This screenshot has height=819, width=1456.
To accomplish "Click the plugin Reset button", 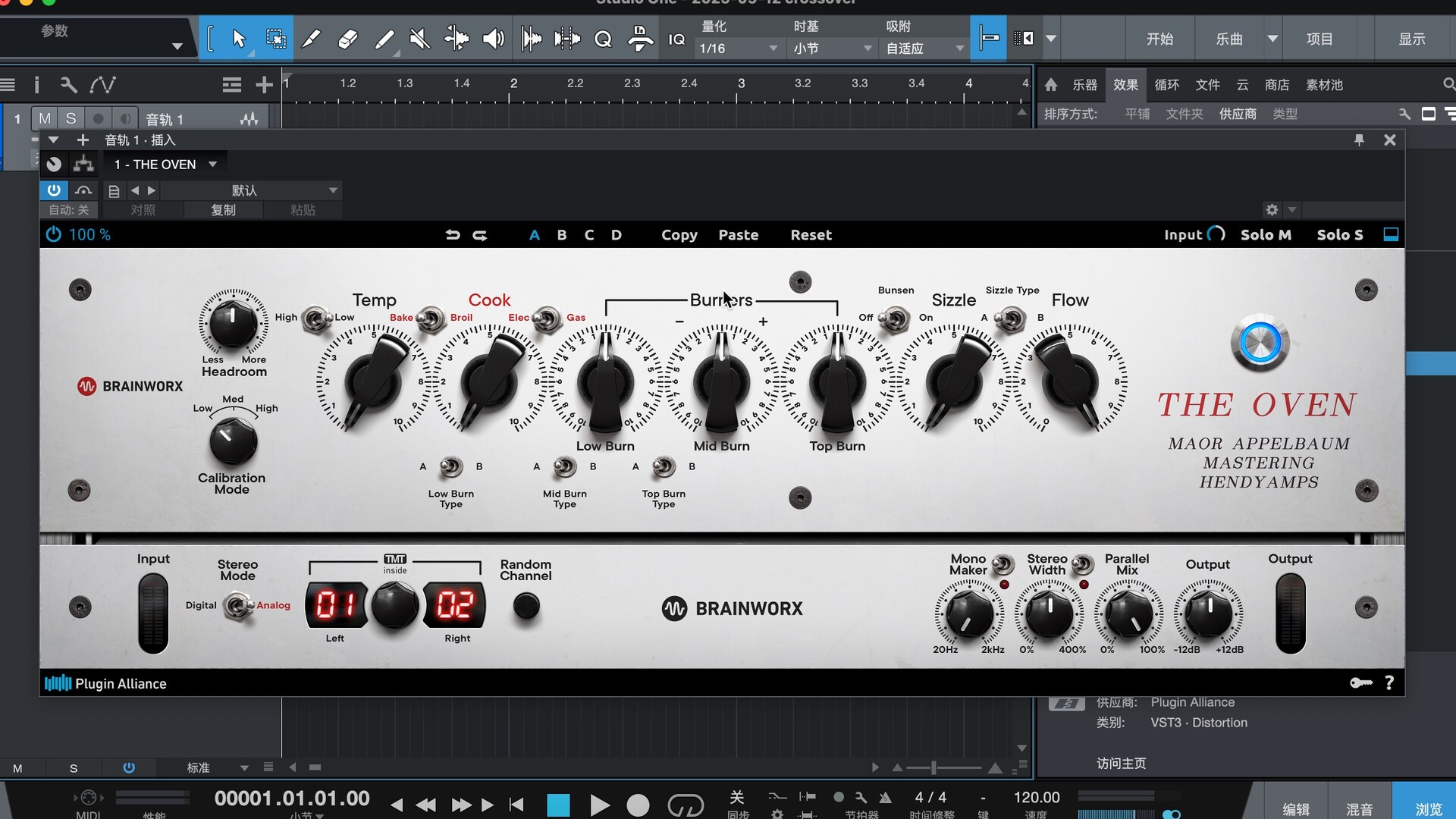I will [811, 235].
